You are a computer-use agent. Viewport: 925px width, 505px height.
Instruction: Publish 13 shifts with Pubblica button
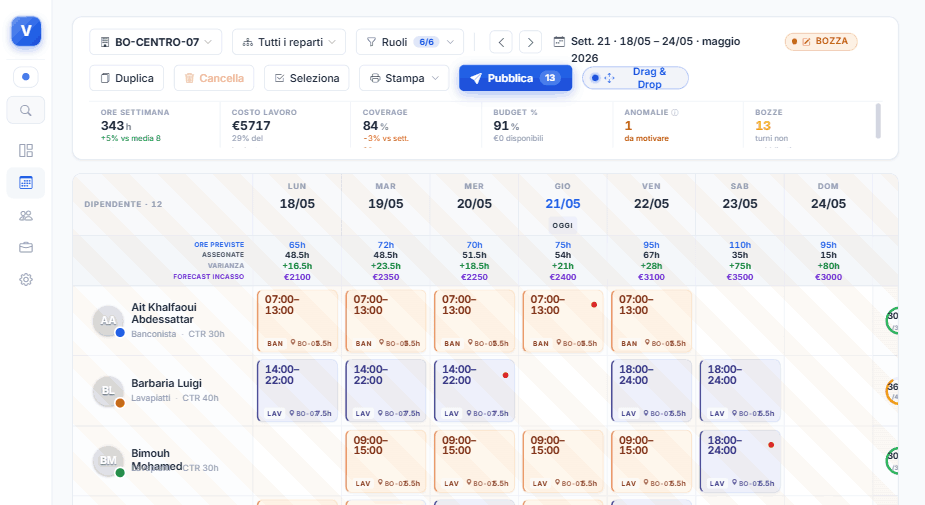[516, 78]
